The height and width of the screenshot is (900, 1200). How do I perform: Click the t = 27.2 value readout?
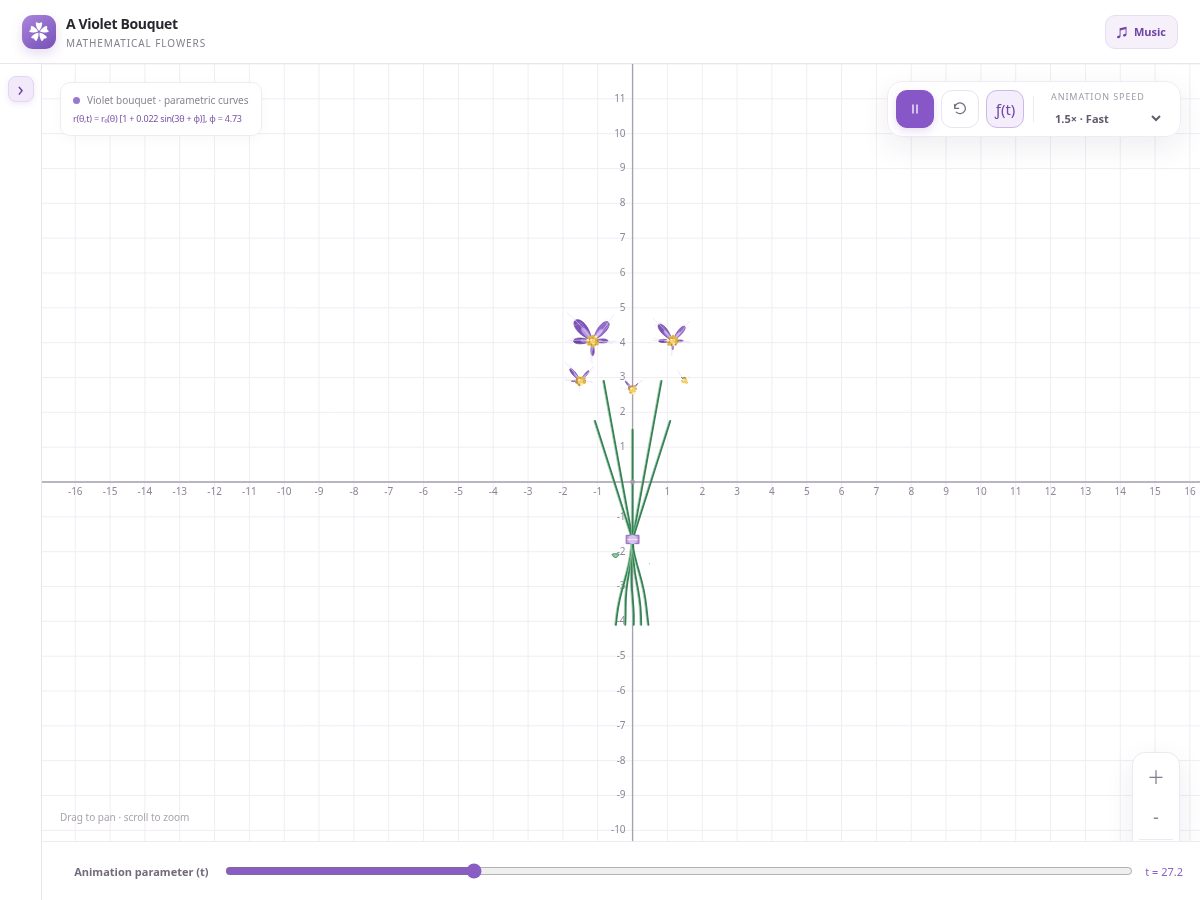1164,872
